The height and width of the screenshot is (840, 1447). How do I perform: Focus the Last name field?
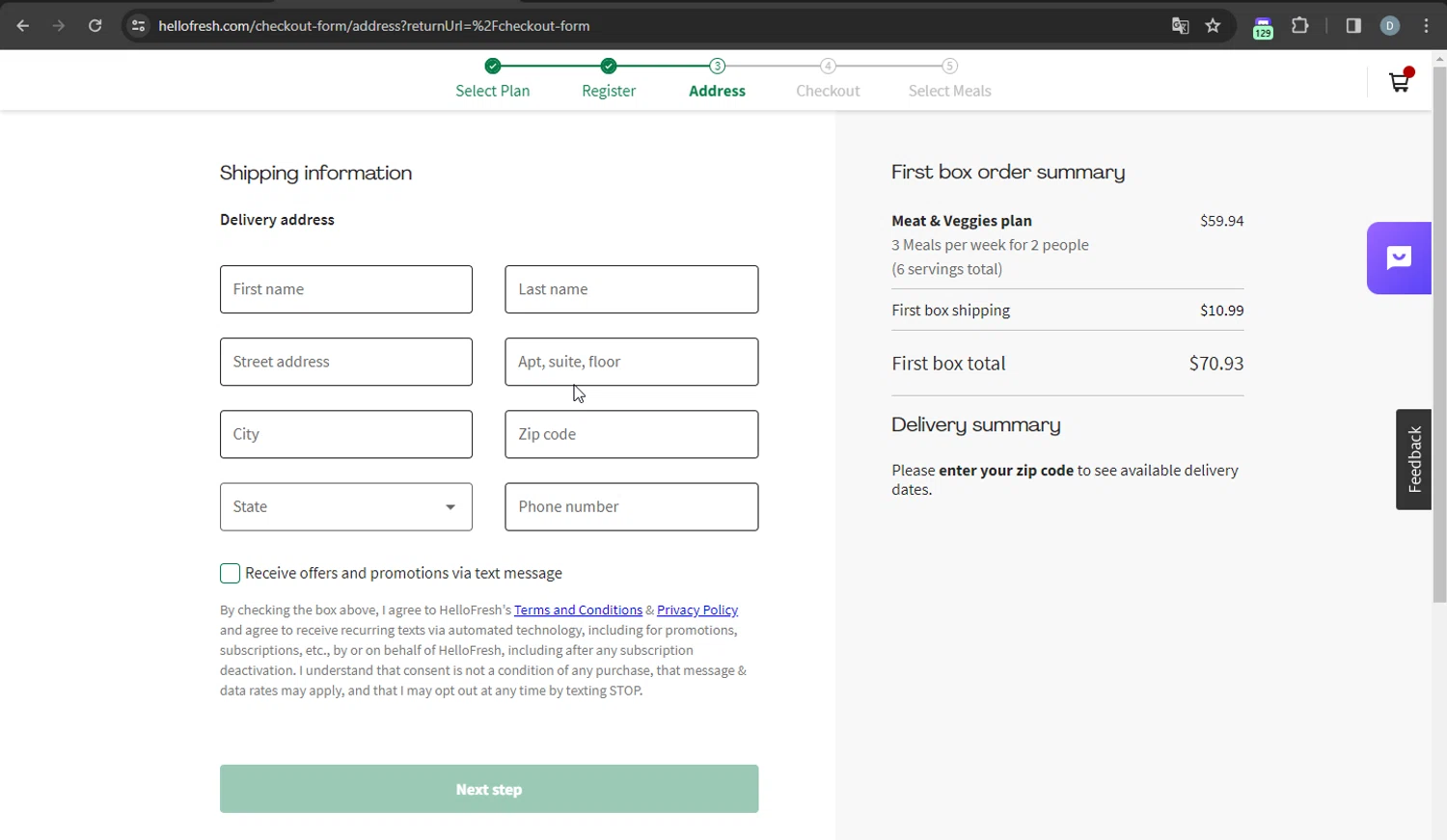pyautogui.click(x=632, y=289)
